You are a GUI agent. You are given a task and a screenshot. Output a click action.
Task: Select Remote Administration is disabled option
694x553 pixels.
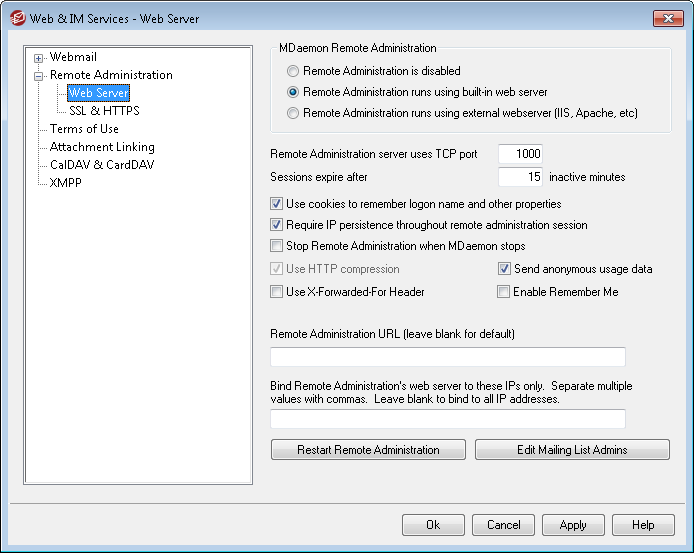click(293, 72)
